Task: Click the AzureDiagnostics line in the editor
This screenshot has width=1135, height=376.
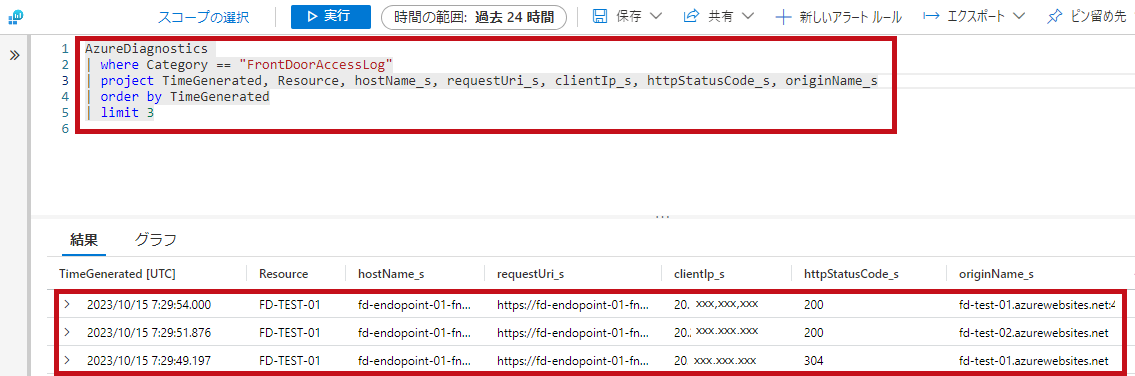Action: point(146,49)
